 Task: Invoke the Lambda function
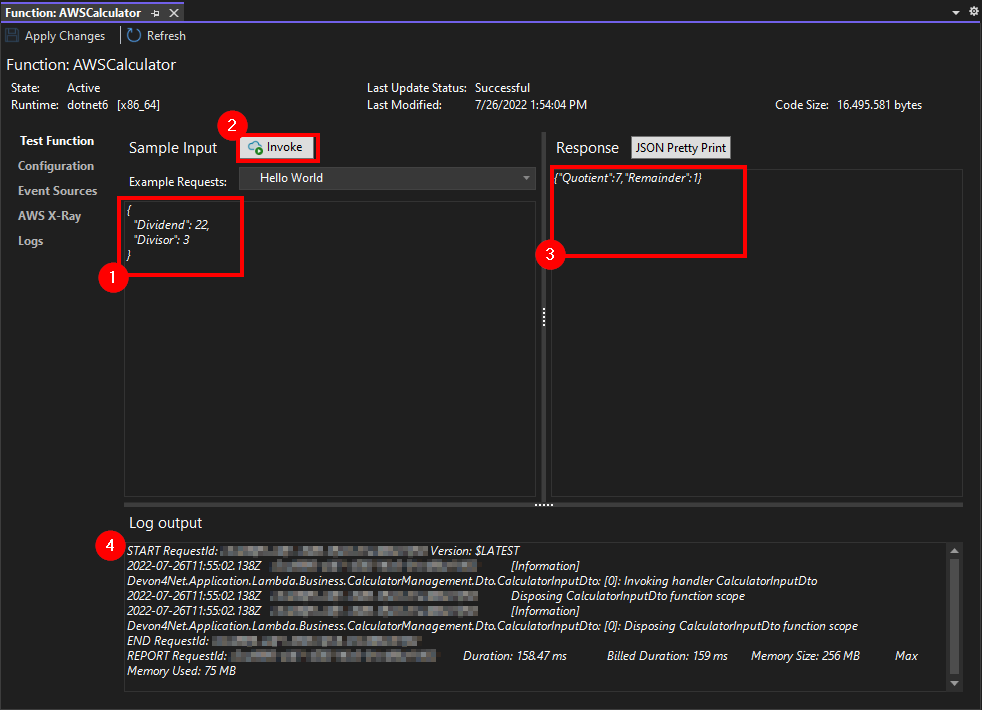tap(277, 146)
